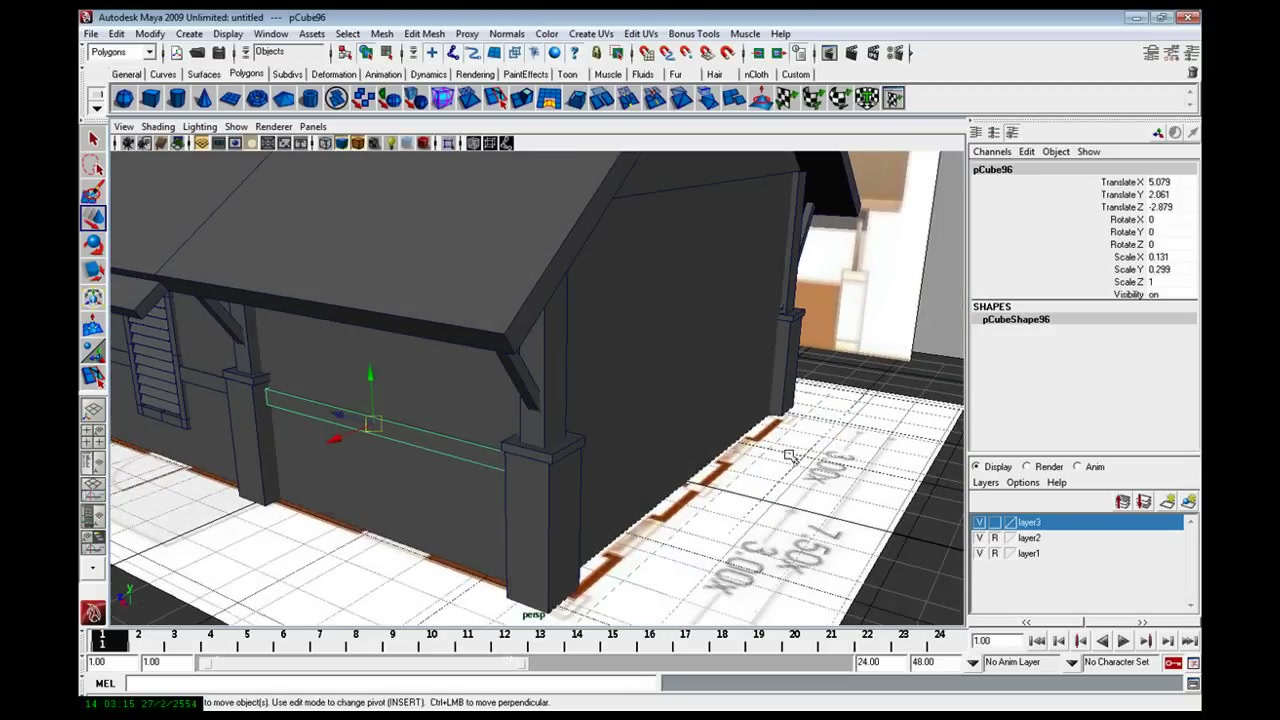Screen dimensions: 1280x720
Task: Open the Edit Mesh menu
Action: pyautogui.click(x=424, y=34)
